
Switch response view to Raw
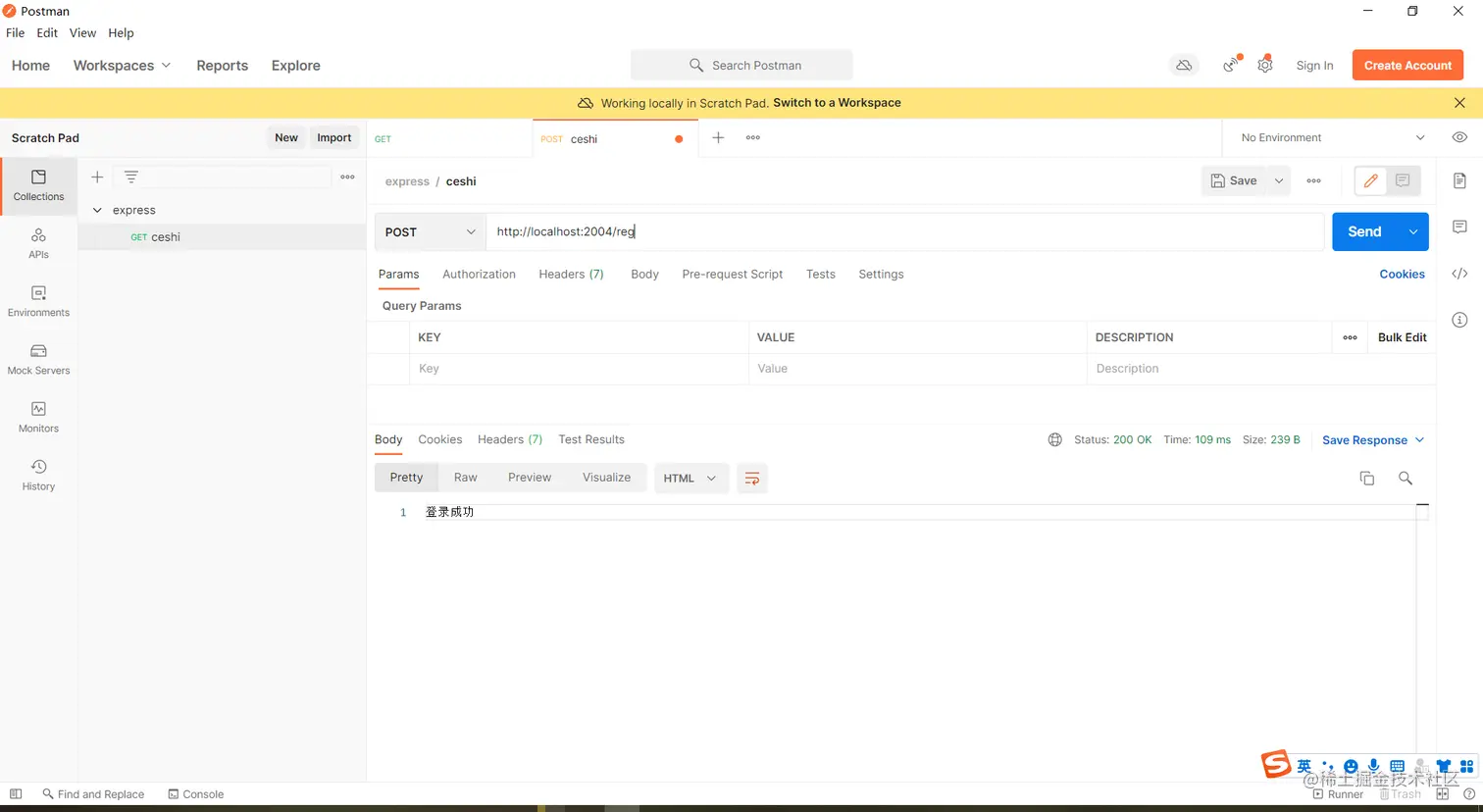coord(466,478)
